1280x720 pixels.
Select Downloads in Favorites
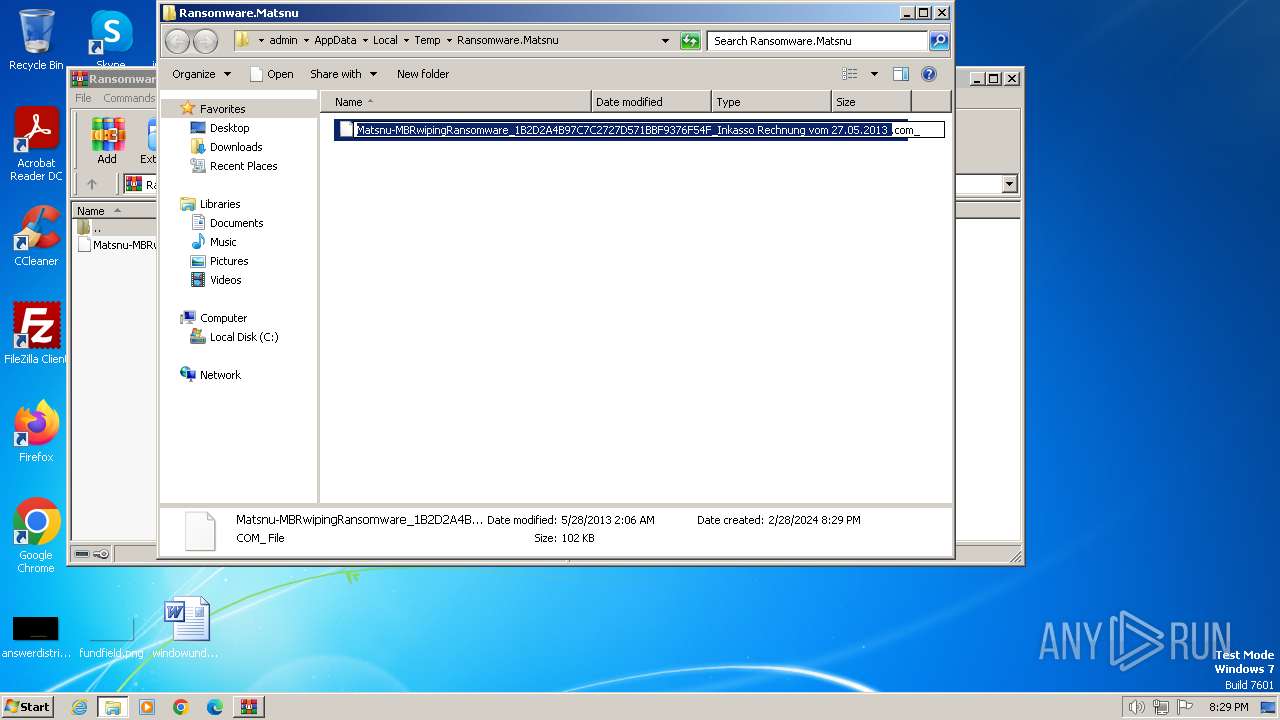pyautogui.click(x=235, y=147)
